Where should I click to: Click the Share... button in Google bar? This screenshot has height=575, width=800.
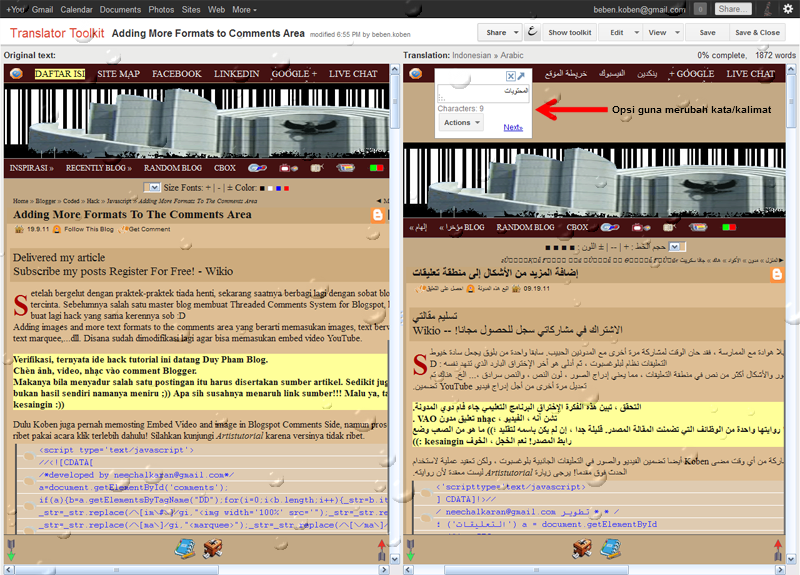733,9
